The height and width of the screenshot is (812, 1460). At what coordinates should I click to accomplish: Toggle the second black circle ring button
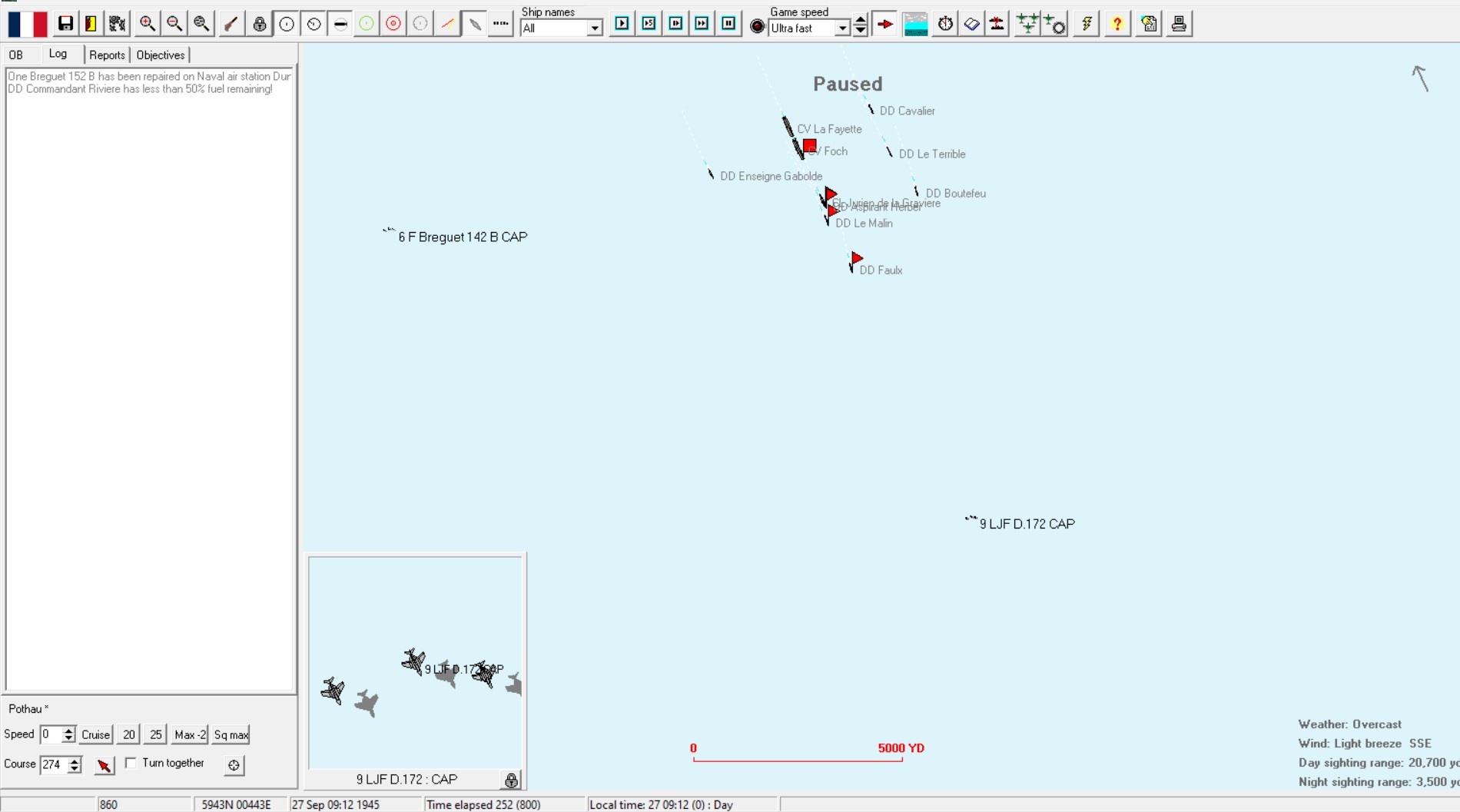coord(314,25)
